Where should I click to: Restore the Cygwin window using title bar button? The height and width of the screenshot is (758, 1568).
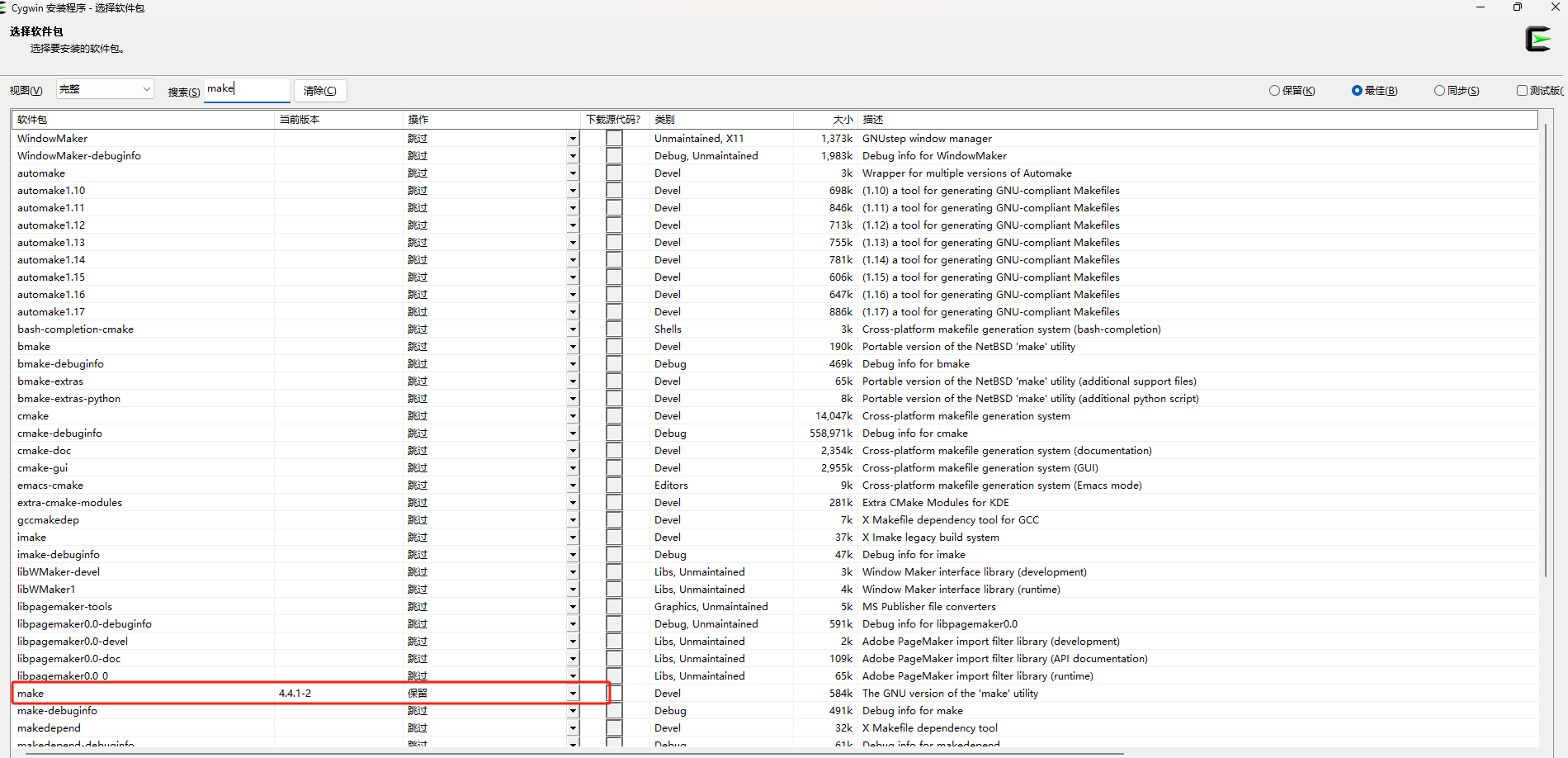(1517, 7)
